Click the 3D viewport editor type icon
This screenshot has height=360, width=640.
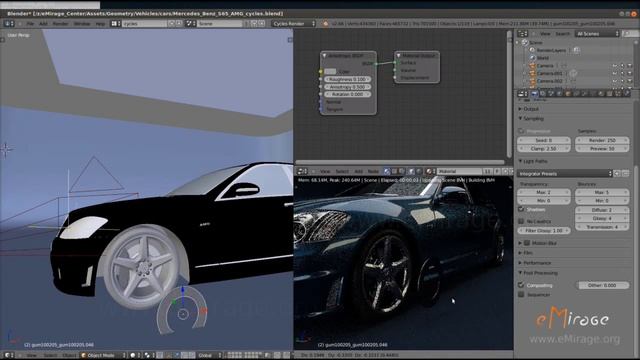click(x=8, y=355)
